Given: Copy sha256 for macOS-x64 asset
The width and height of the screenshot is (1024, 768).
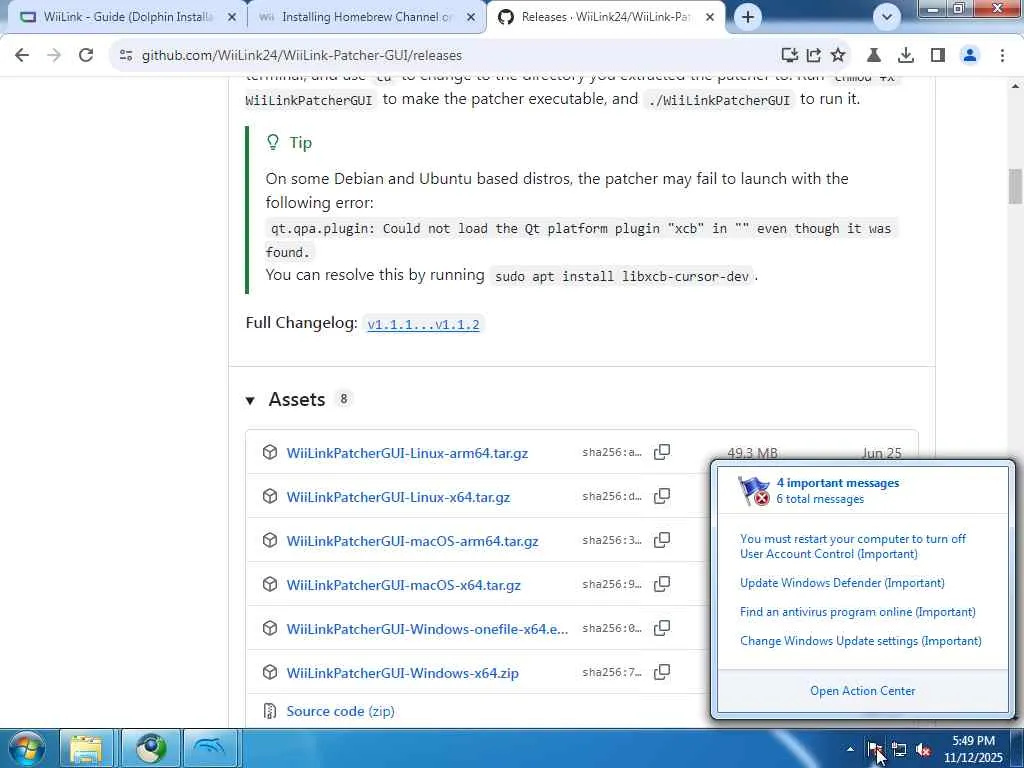Looking at the screenshot, I should point(662,584).
